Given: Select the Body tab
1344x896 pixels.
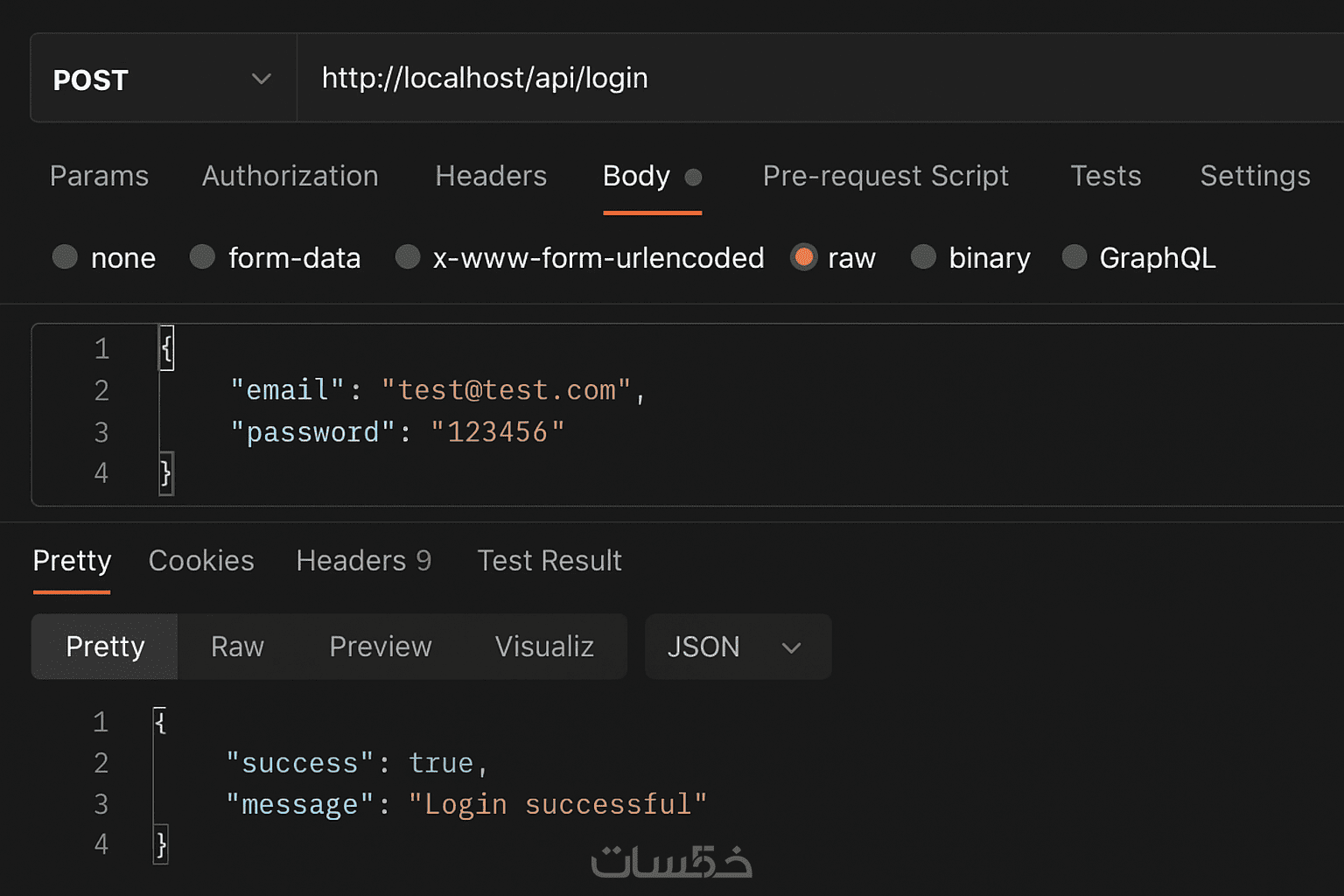Looking at the screenshot, I should (x=637, y=176).
